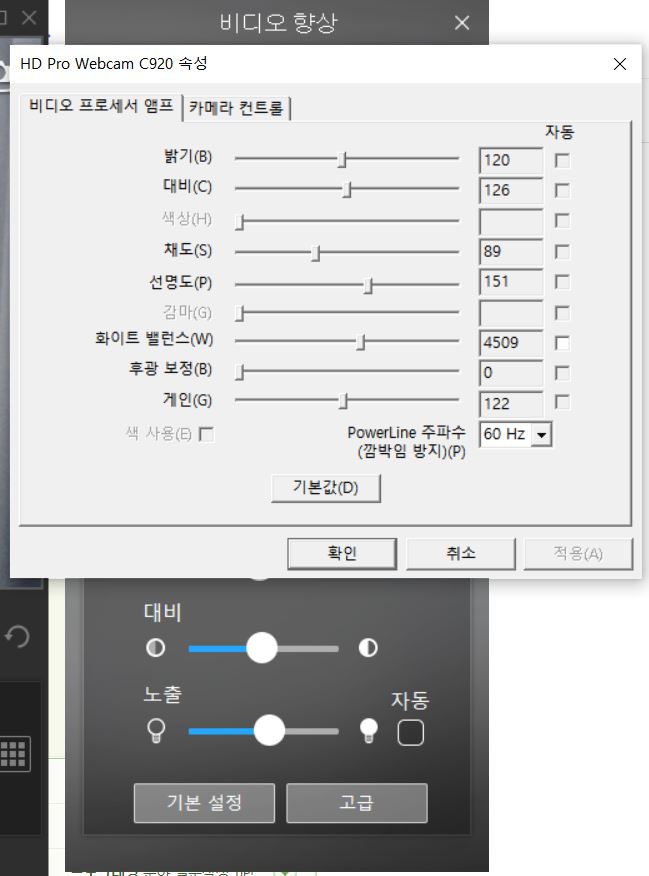Confirm with the 확인 button
This screenshot has height=876, width=649.
coord(342,553)
